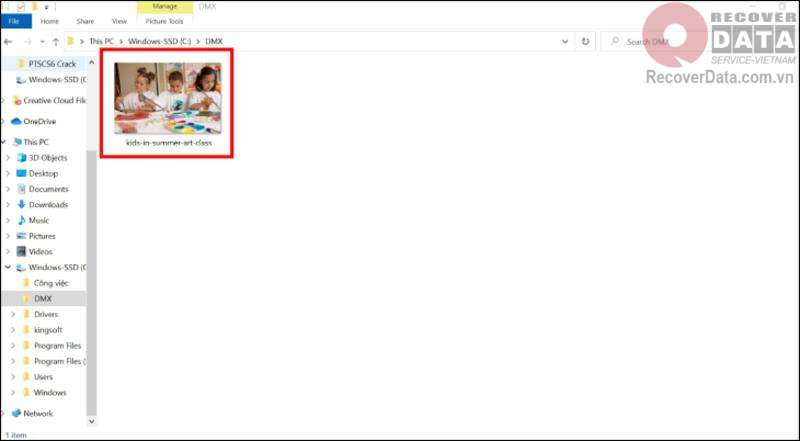Open the 3D Objects folder
Image resolution: width=800 pixels, height=441 pixels.
coord(47,158)
